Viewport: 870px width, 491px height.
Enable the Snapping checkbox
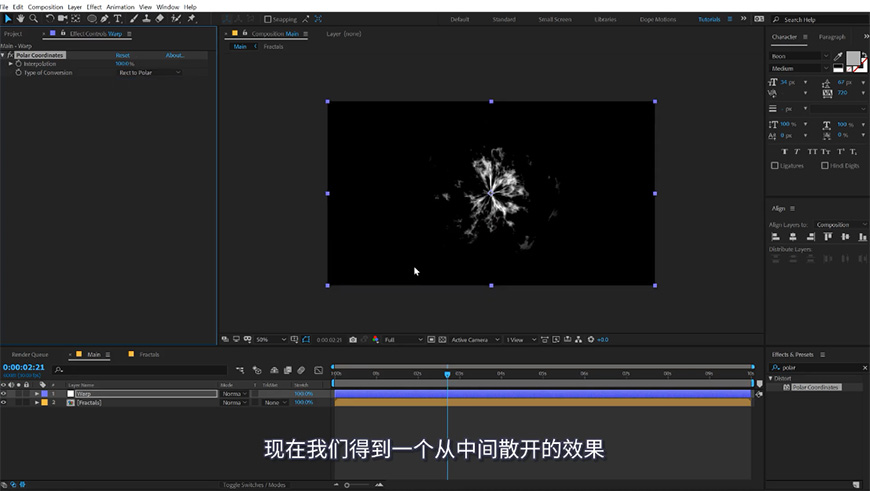[x=268, y=19]
